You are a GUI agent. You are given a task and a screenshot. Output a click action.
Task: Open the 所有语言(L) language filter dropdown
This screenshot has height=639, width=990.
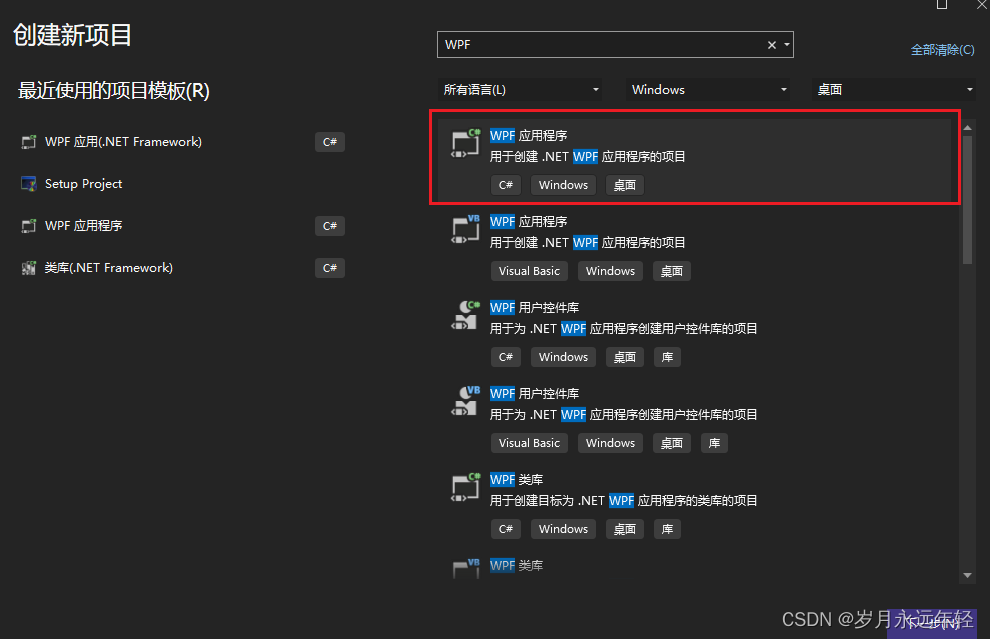click(520, 90)
